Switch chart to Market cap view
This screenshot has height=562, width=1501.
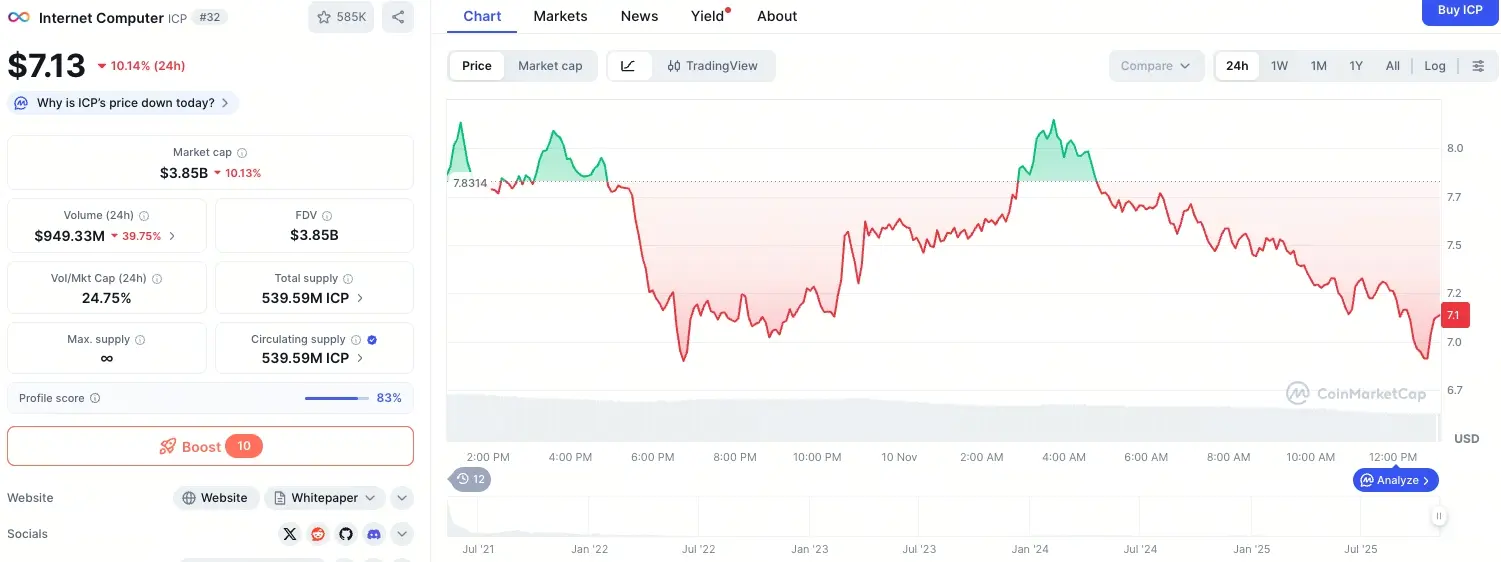[550, 66]
